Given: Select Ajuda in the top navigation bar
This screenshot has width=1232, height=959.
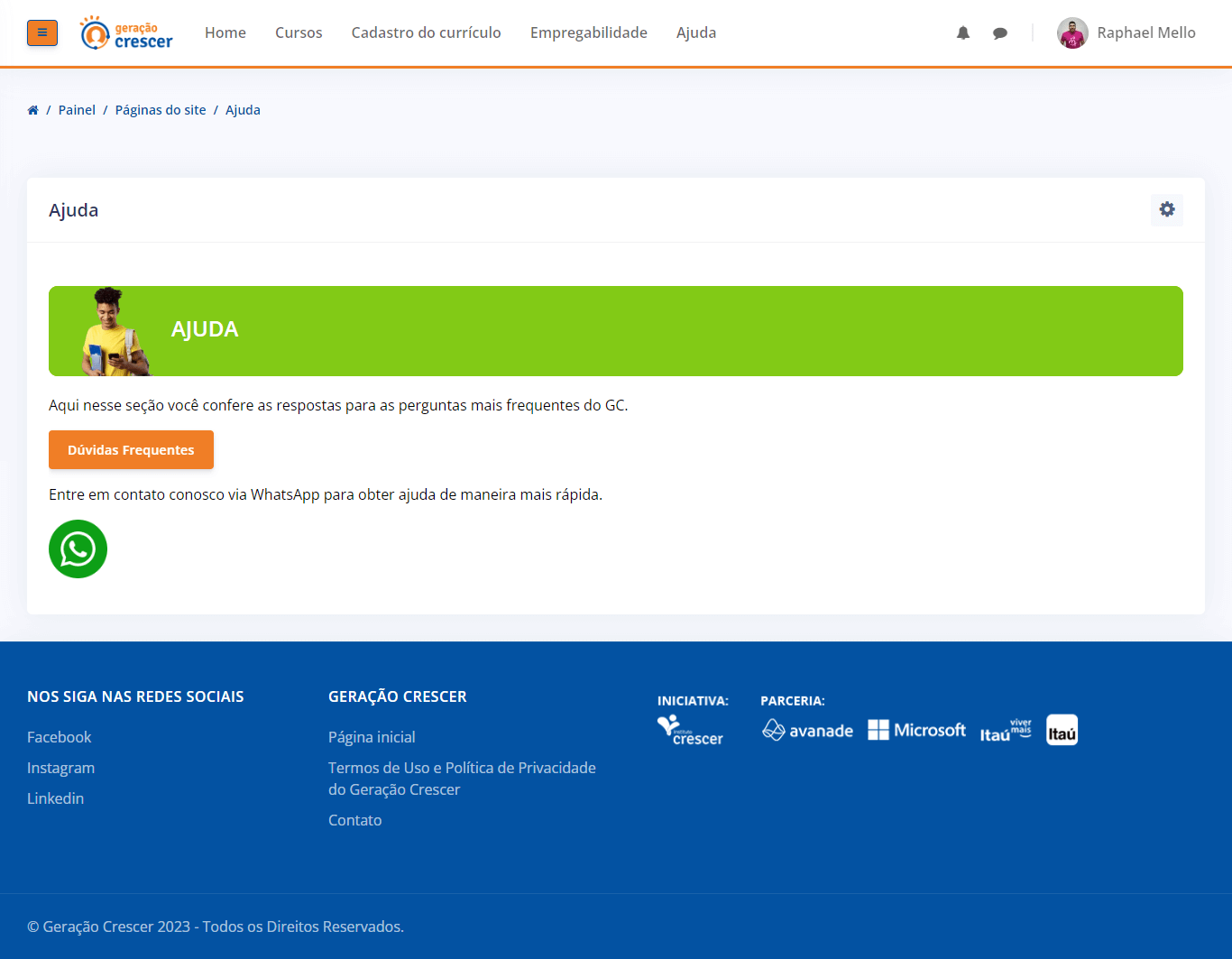Looking at the screenshot, I should pyautogui.click(x=696, y=32).
